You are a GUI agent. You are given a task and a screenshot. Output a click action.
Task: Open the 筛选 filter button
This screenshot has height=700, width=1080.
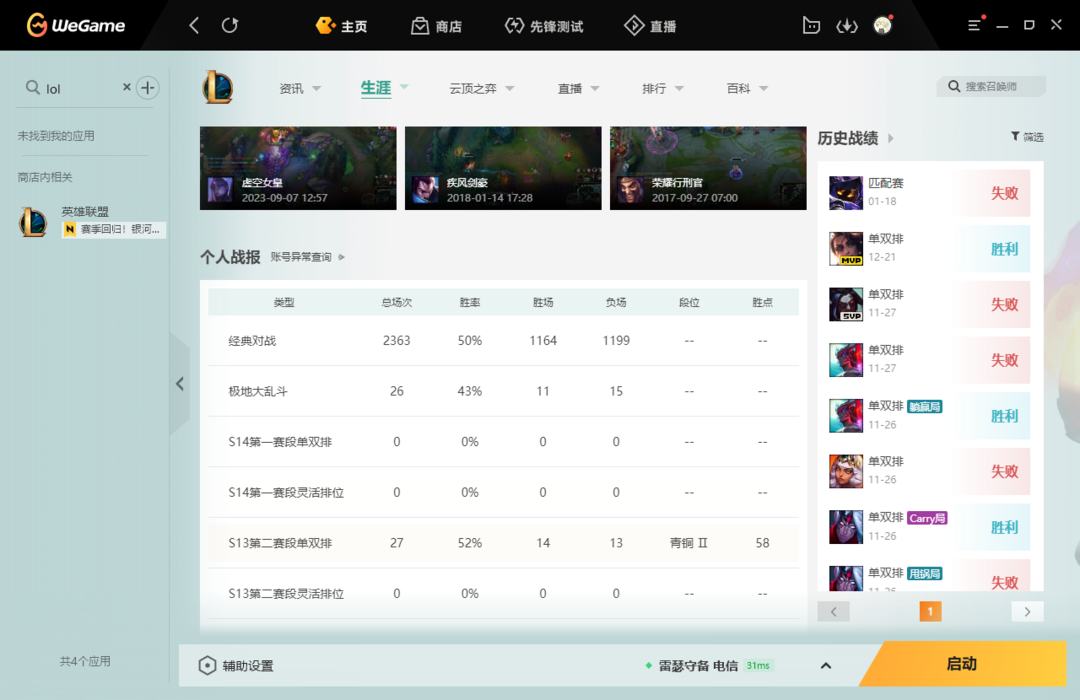pyautogui.click(x=1027, y=137)
